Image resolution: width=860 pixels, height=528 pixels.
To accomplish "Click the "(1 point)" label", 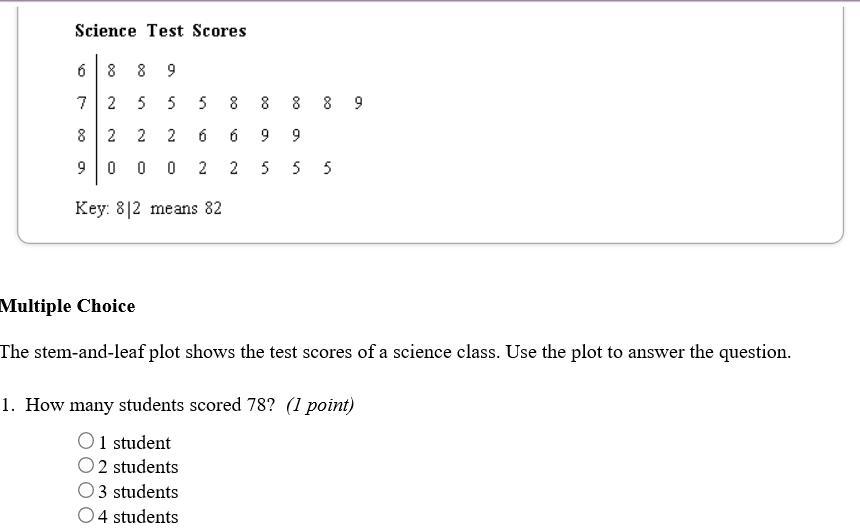I will tap(320, 405).
